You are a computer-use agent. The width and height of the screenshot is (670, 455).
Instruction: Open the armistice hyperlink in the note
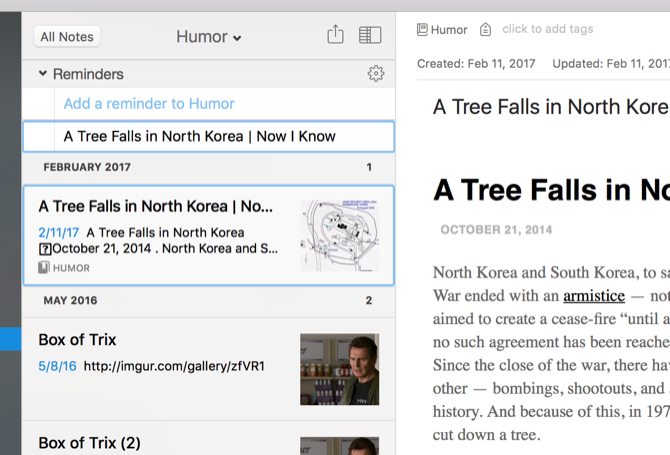pyautogui.click(x=594, y=296)
